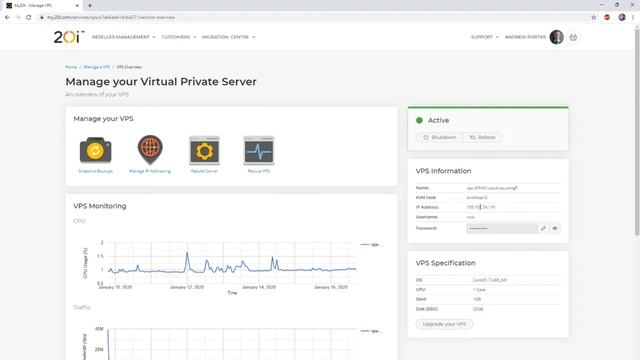Bookmark the page with the star icon
The width and height of the screenshot is (640, 360).
(593, 17)
